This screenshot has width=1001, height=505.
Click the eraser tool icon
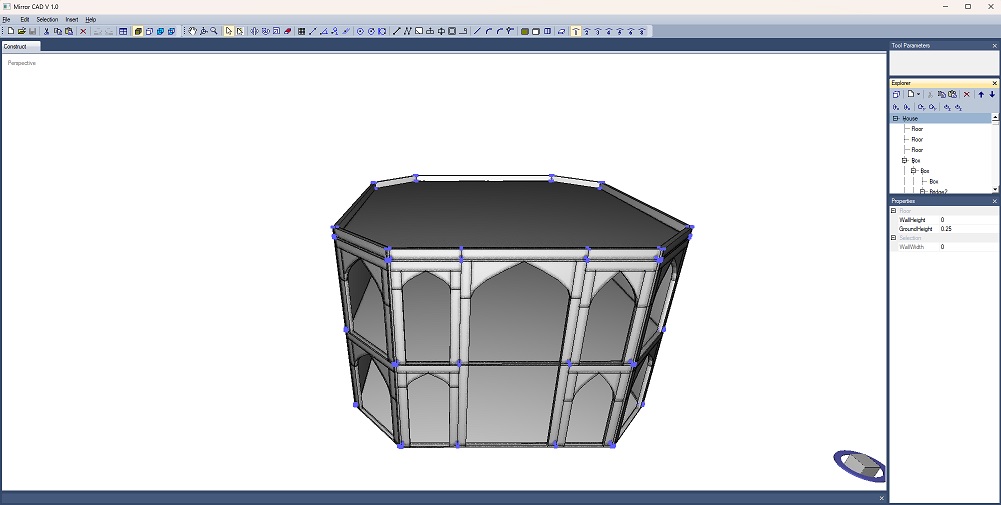click(288, 31)
